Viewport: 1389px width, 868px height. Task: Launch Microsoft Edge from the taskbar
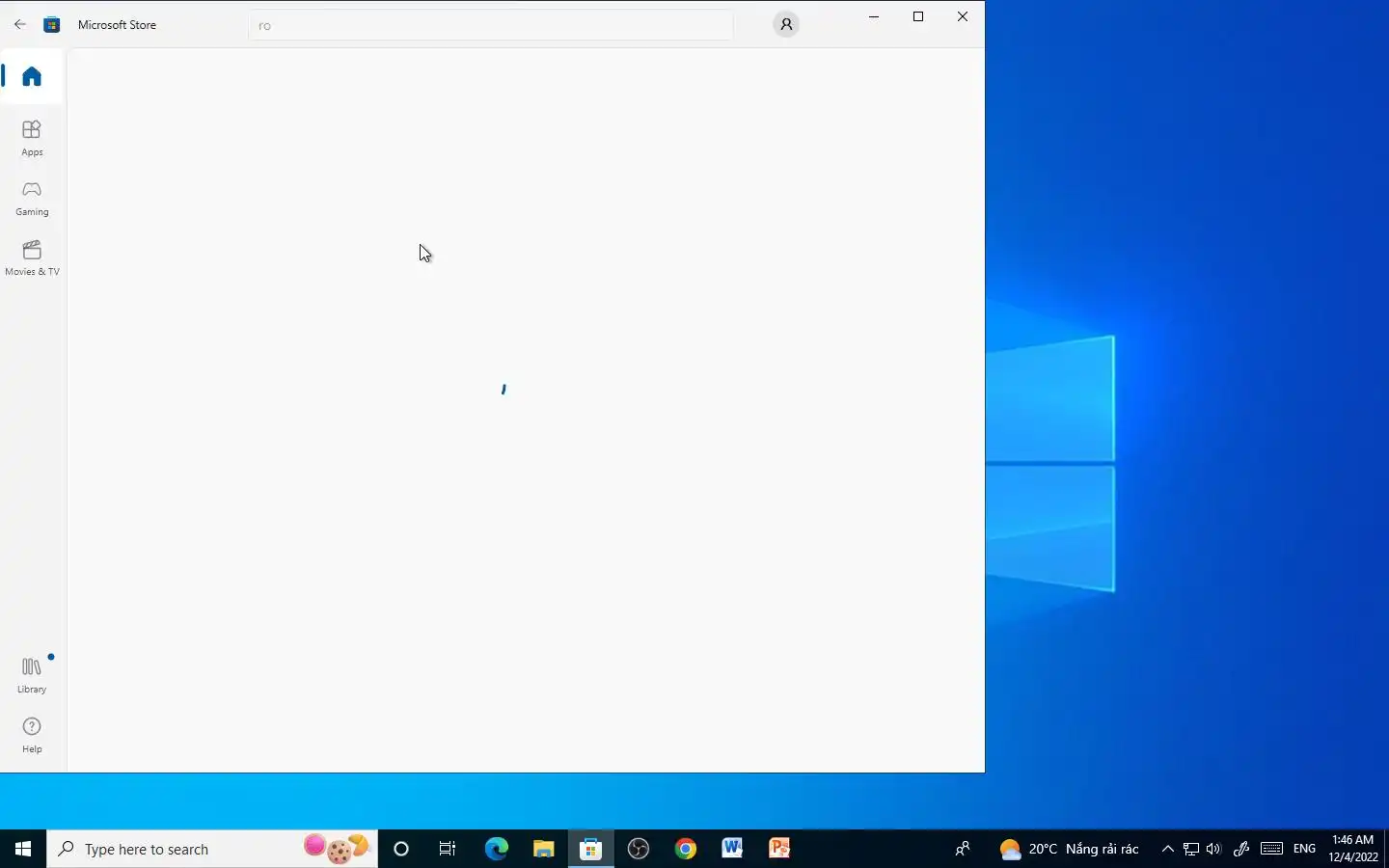[496, 849]
